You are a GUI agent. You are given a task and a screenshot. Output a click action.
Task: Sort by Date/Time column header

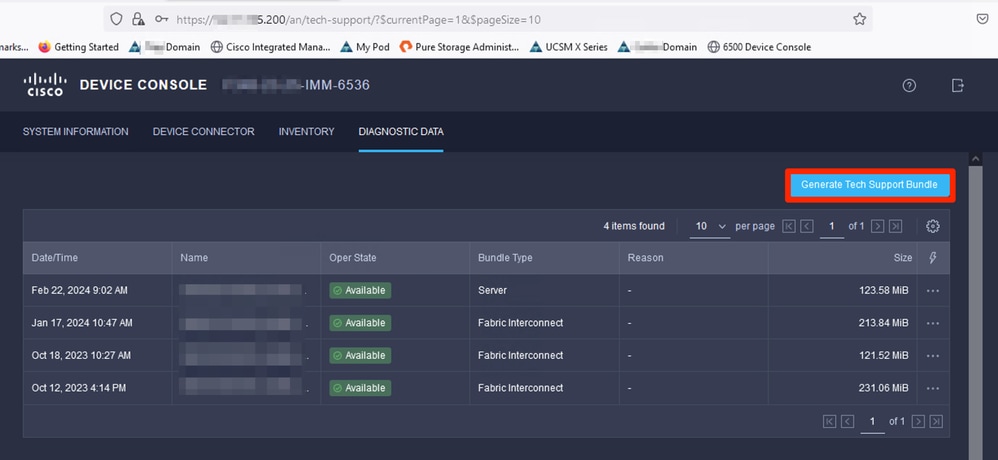[x=97, y=258]
